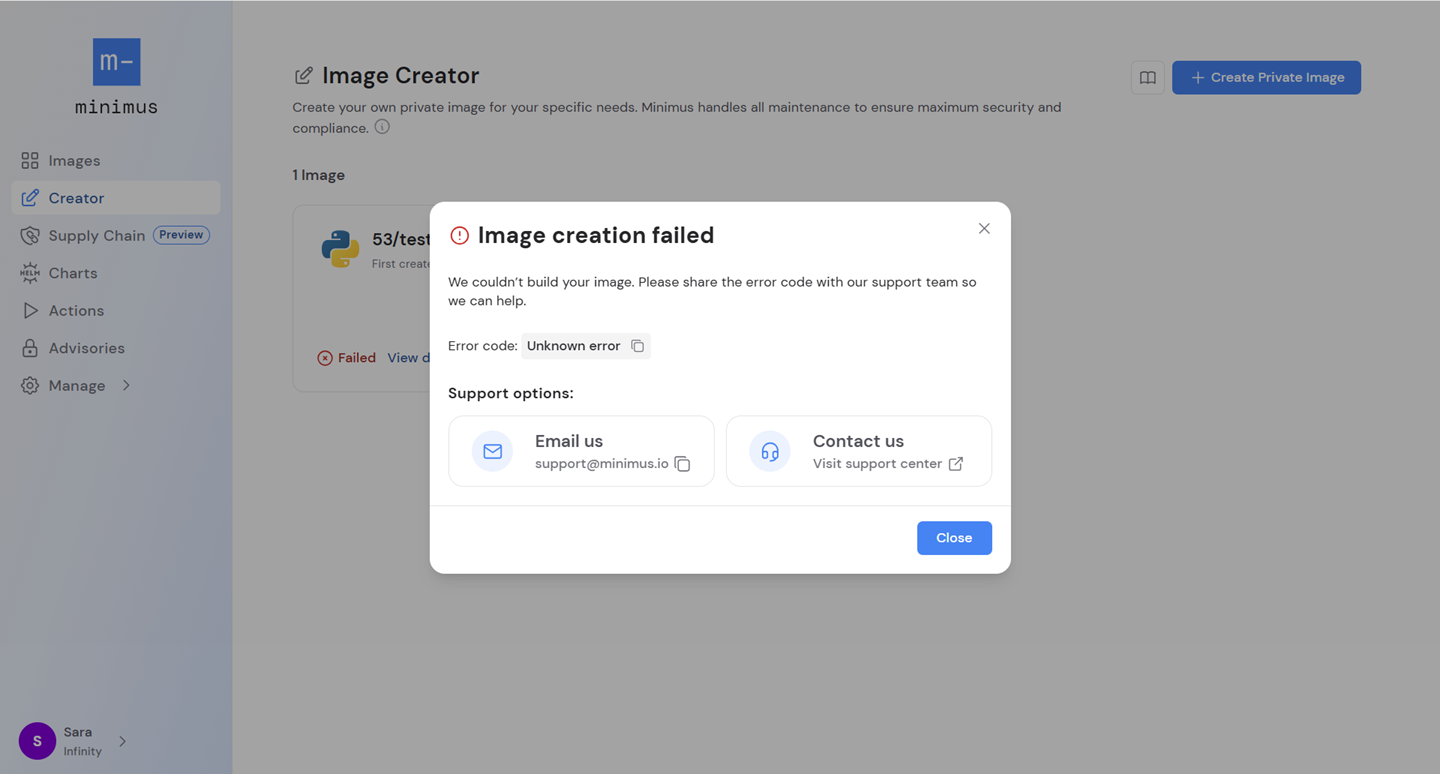The image size is (1440, 774).
Task: Click the Close button in the dialog
Action: pos(953,537)
